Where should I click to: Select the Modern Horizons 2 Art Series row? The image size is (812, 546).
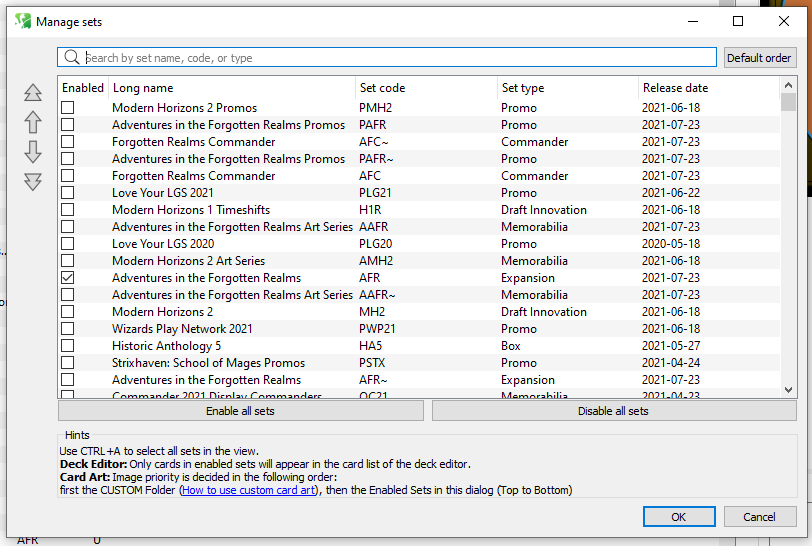[x=419, y=261]
